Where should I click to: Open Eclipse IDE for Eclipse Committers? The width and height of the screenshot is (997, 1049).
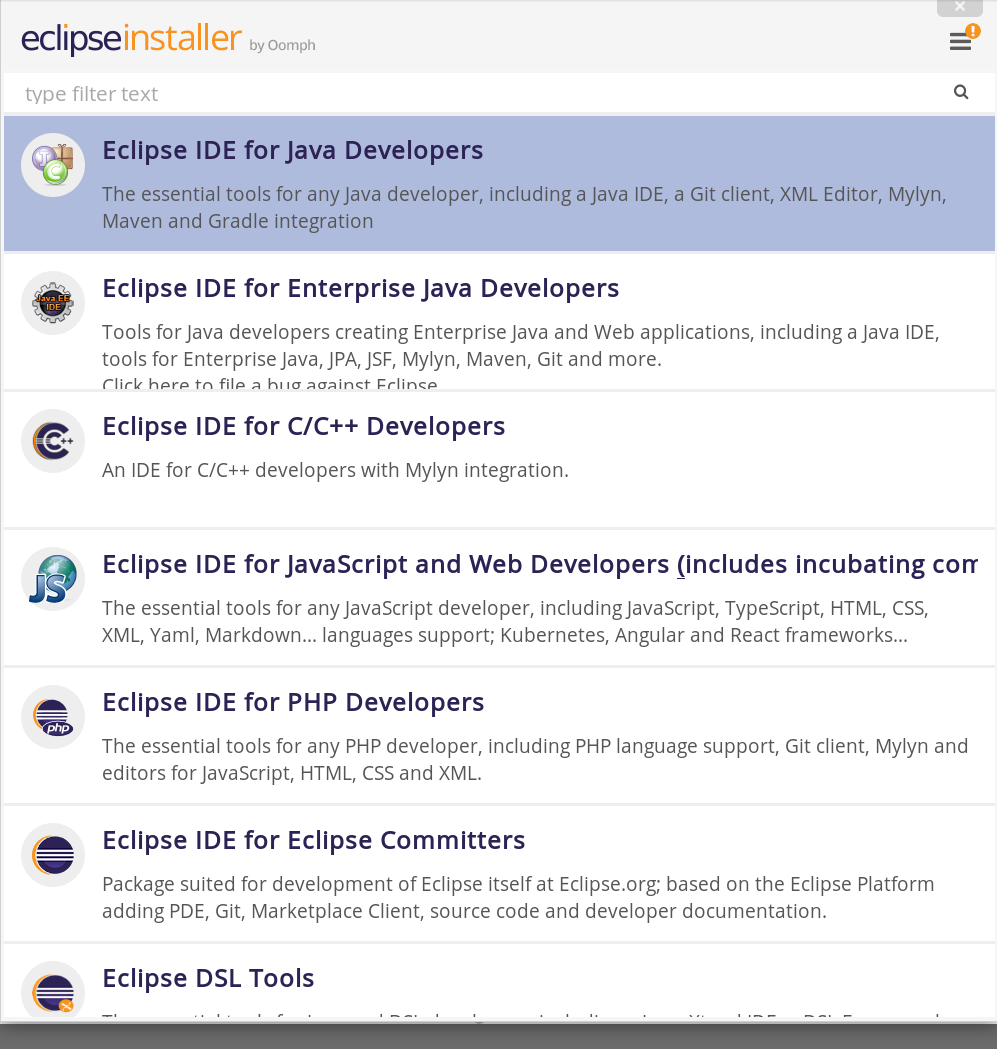click(x=314, y=840)
